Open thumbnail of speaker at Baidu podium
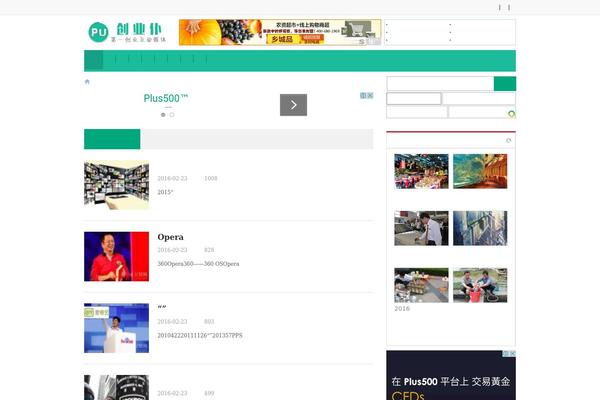This screenshot has height=400, width=600. [x=117, y=328]
